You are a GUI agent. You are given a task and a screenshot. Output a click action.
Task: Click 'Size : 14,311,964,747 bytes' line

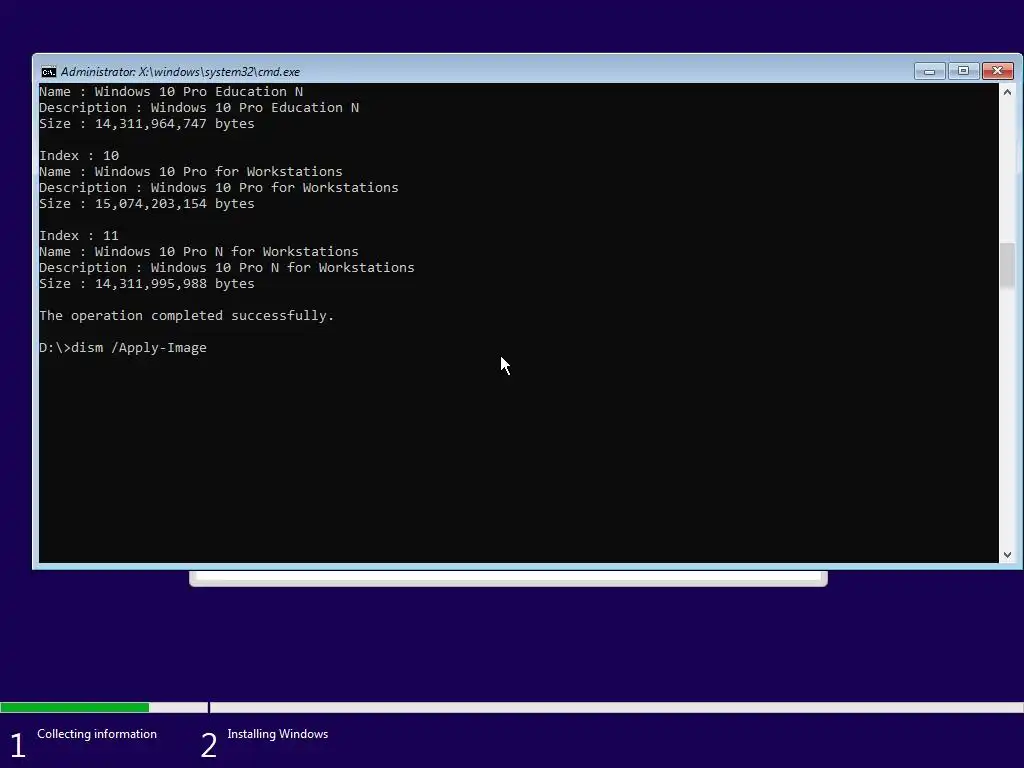point(147,123)
